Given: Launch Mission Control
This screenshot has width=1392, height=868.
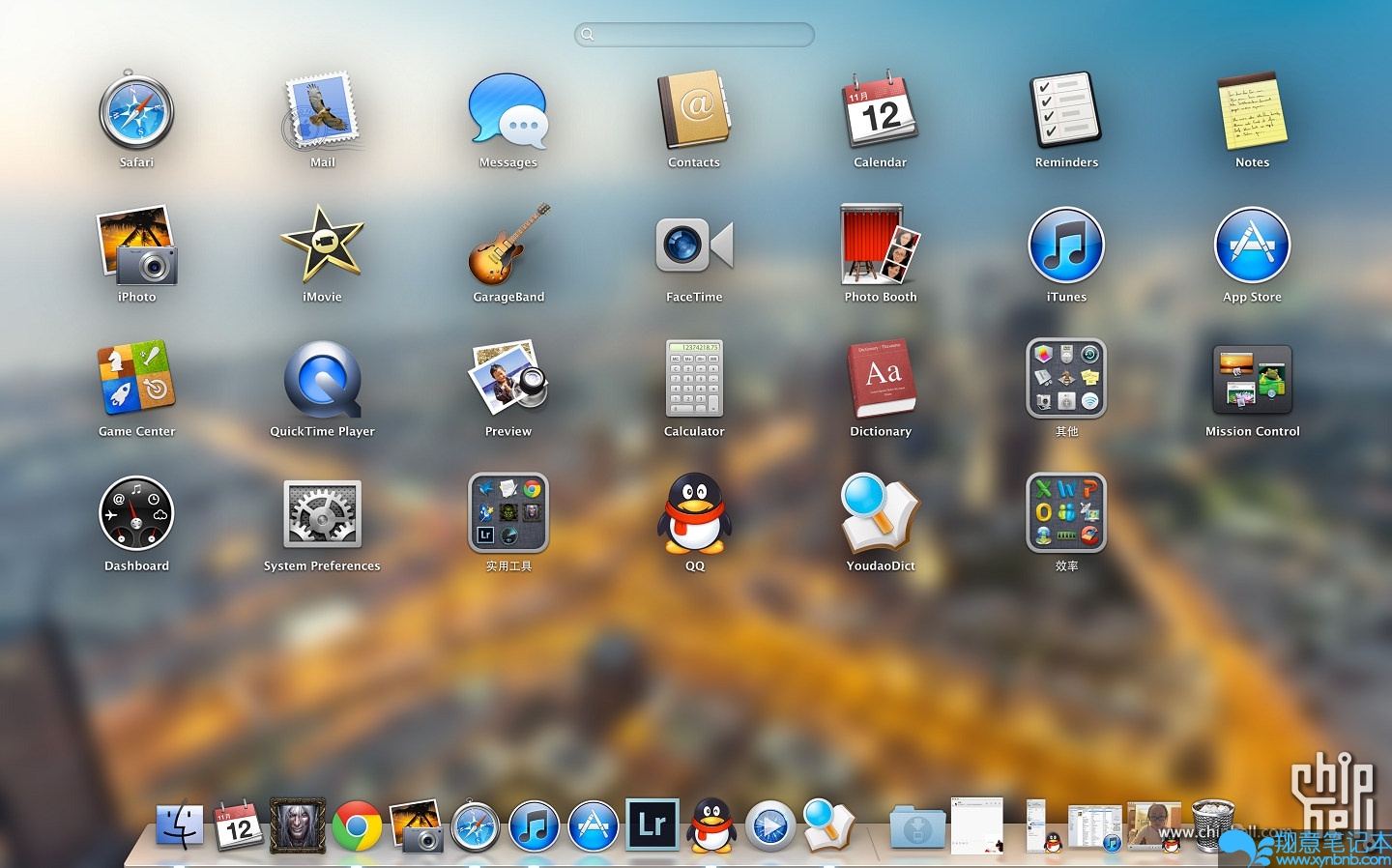Looking at the screenshot, I should click(1252, 379).
